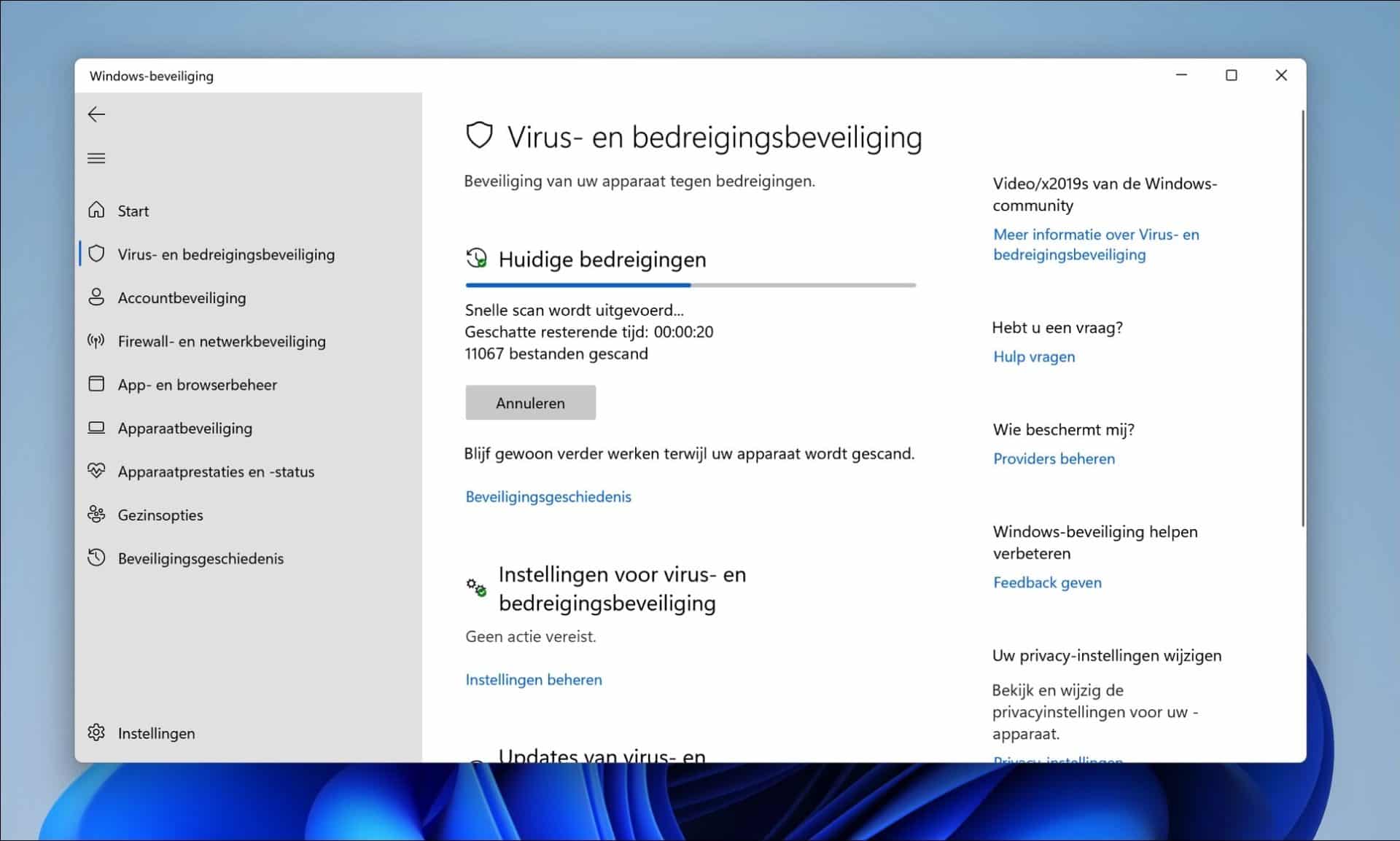Open Providers beheren
This screenshot has height=841, width=1400.
click(1054, 458)
